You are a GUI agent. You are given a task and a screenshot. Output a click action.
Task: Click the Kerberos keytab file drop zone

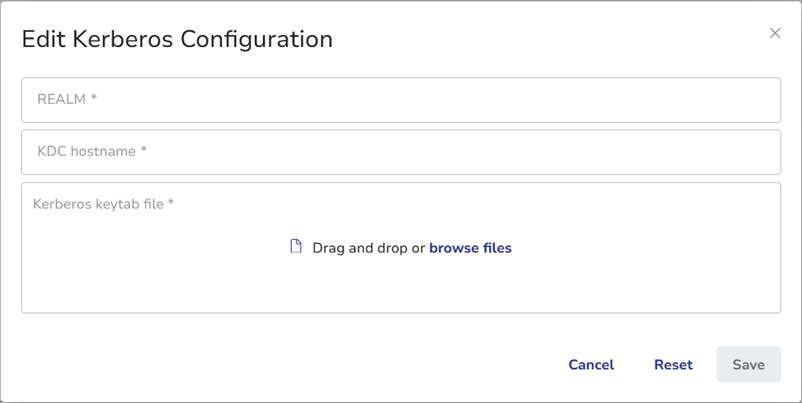tap(400, 280)
